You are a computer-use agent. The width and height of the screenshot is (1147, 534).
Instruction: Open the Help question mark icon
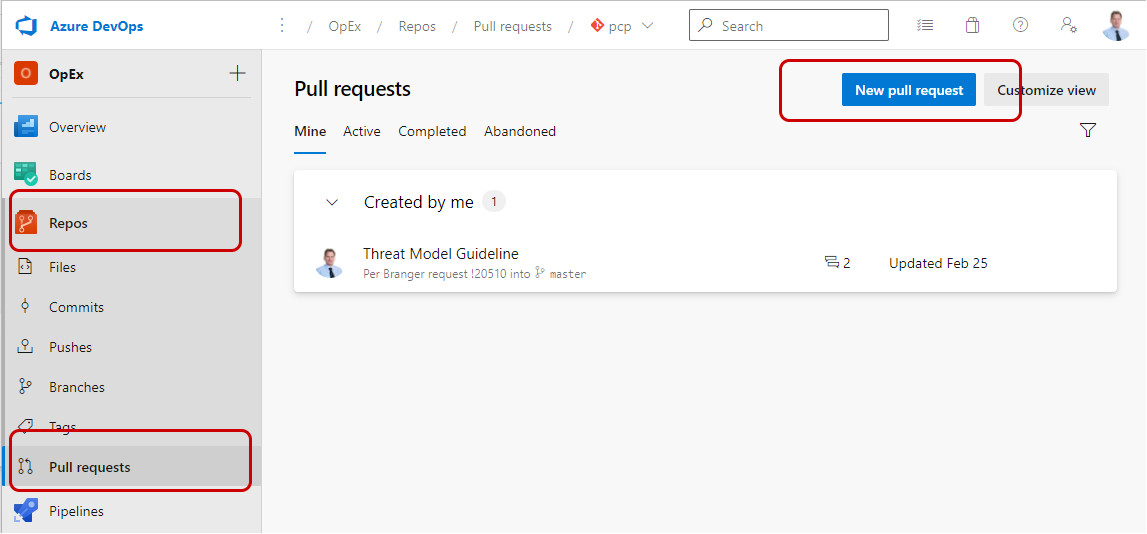pos(1020,25)
